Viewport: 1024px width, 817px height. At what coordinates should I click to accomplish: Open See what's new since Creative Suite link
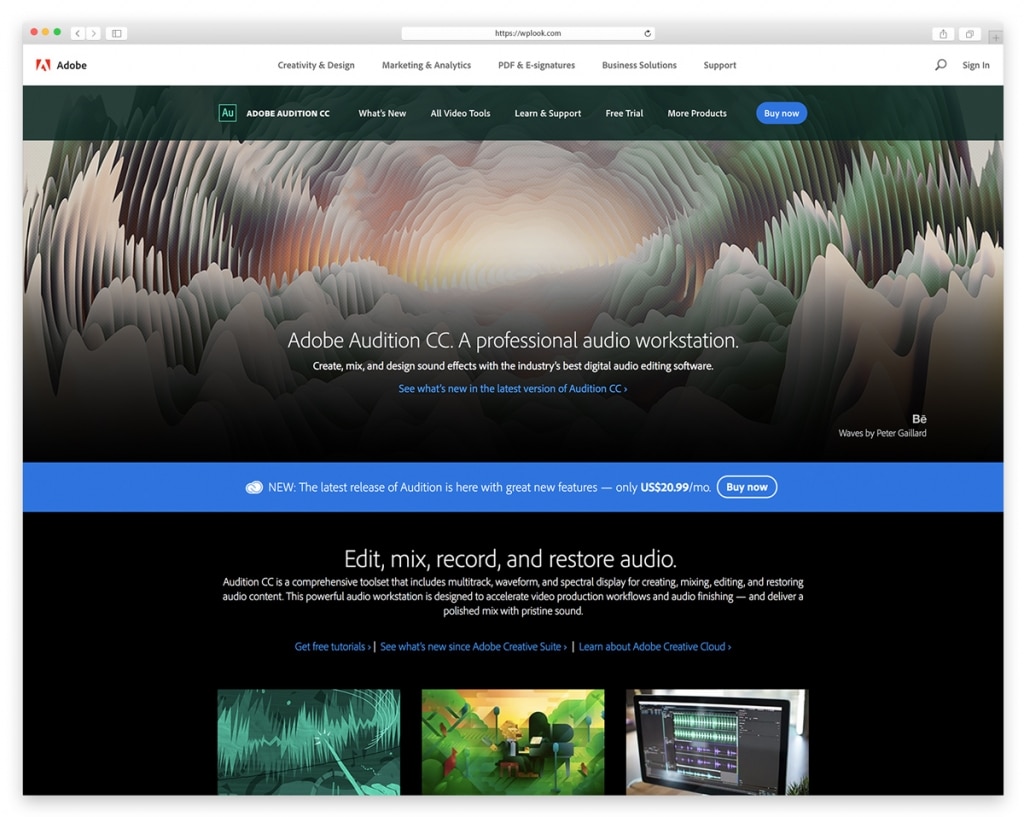473,647
